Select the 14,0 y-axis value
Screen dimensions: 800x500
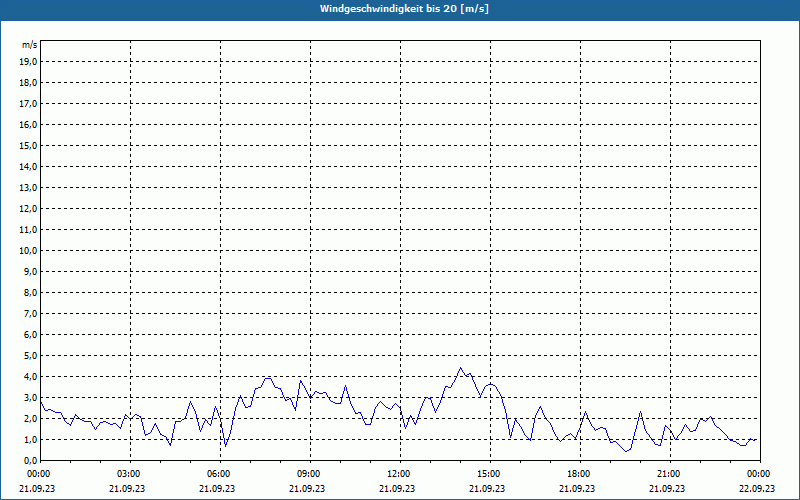[28, 166]
